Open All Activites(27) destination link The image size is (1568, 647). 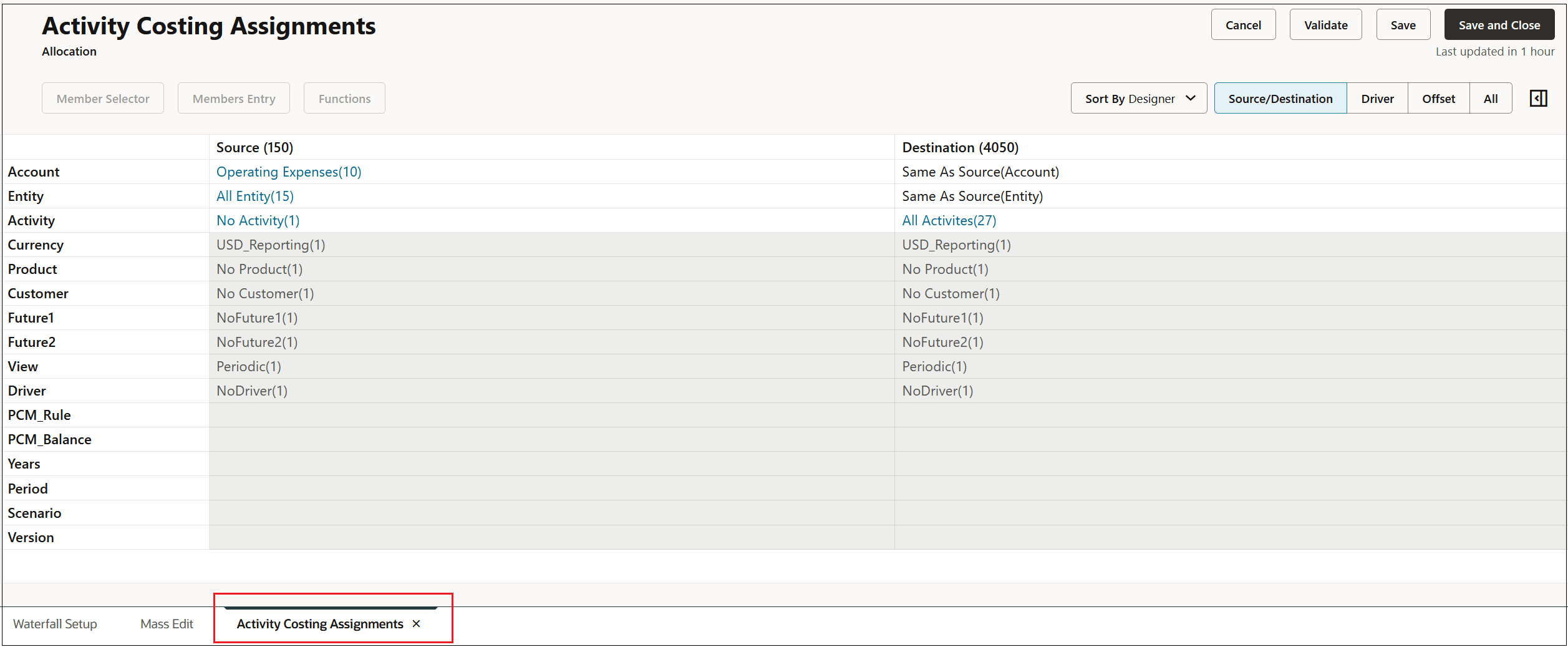tap(949, 220)
